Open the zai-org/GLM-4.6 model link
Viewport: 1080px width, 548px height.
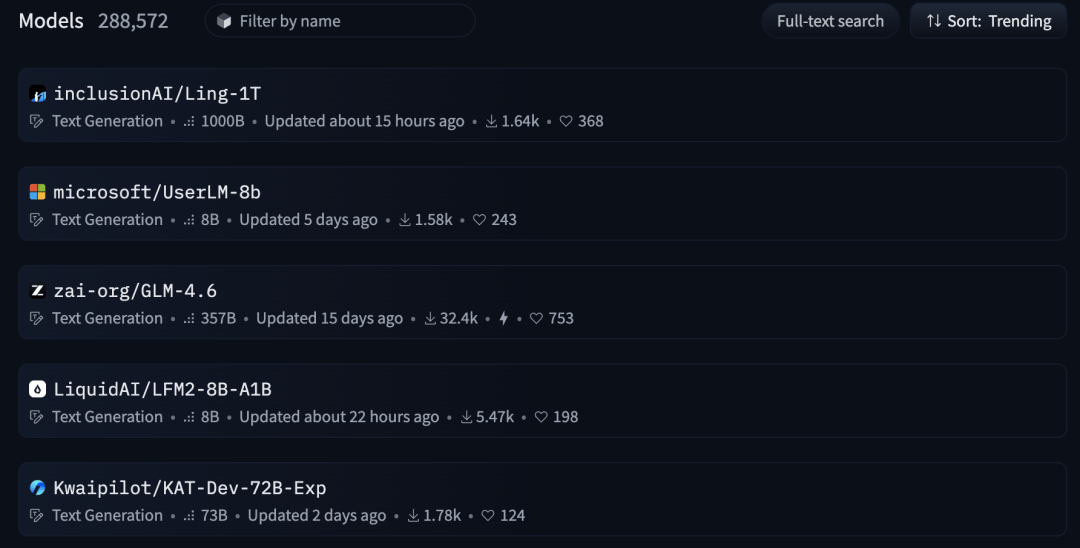coord(135,291)
